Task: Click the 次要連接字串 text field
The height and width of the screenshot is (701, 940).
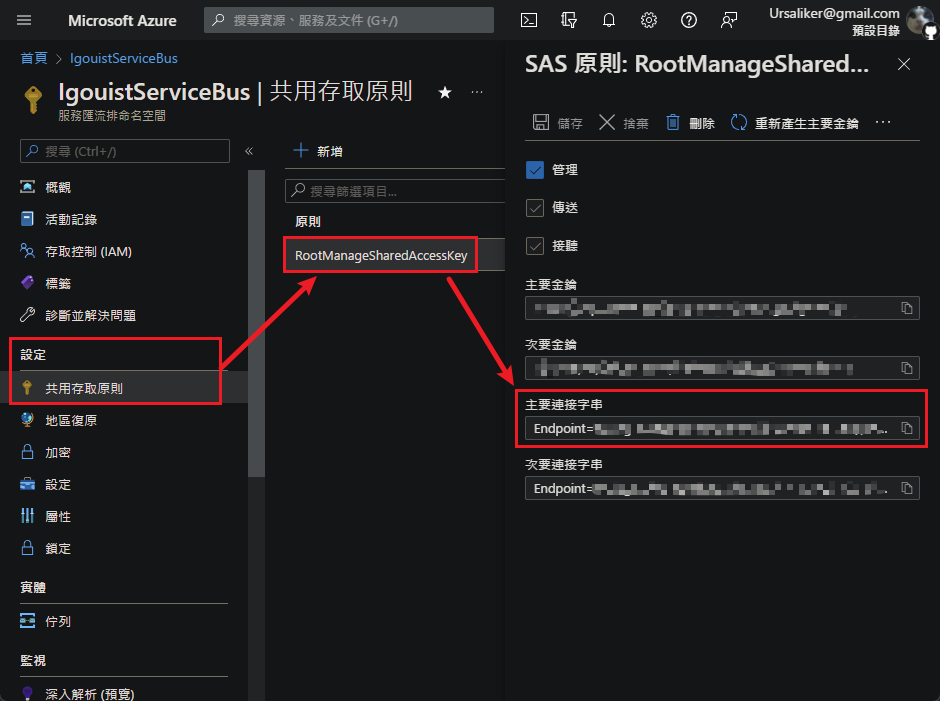Action: 722,488
